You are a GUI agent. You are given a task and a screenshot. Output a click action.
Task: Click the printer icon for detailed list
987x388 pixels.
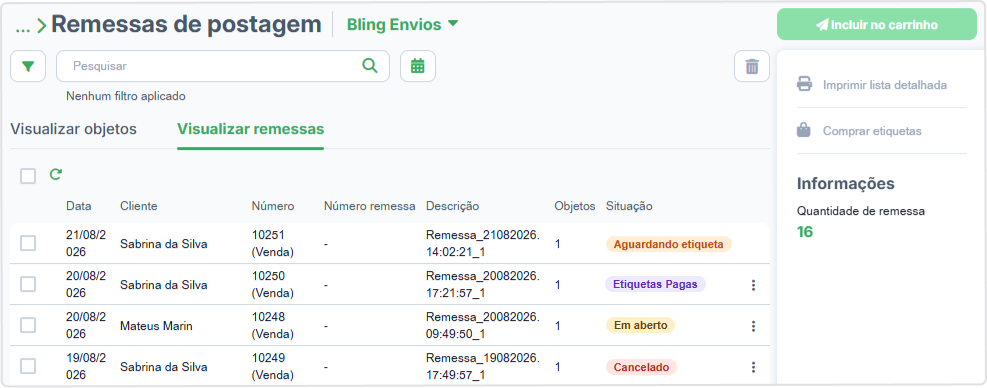(804, 84)
